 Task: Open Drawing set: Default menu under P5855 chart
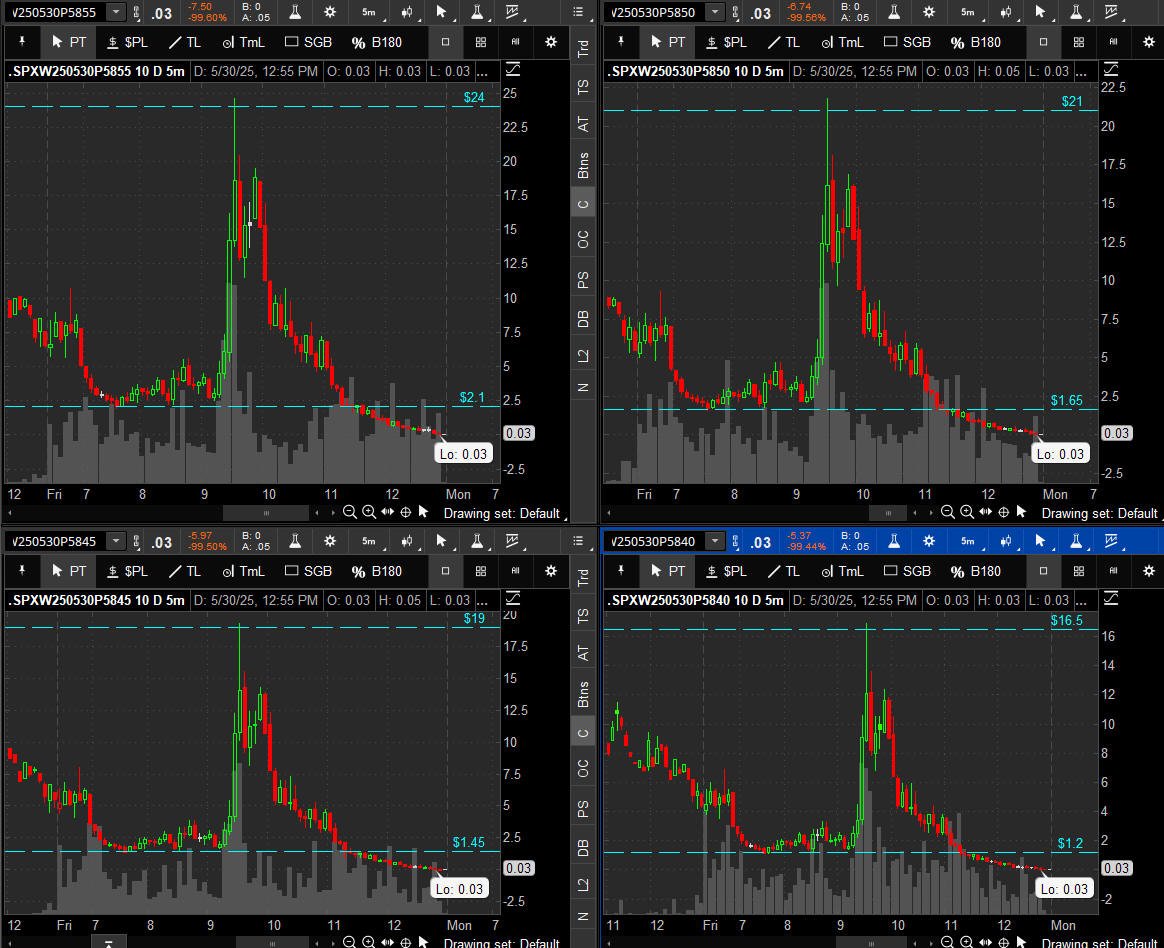tap(502, 513)
